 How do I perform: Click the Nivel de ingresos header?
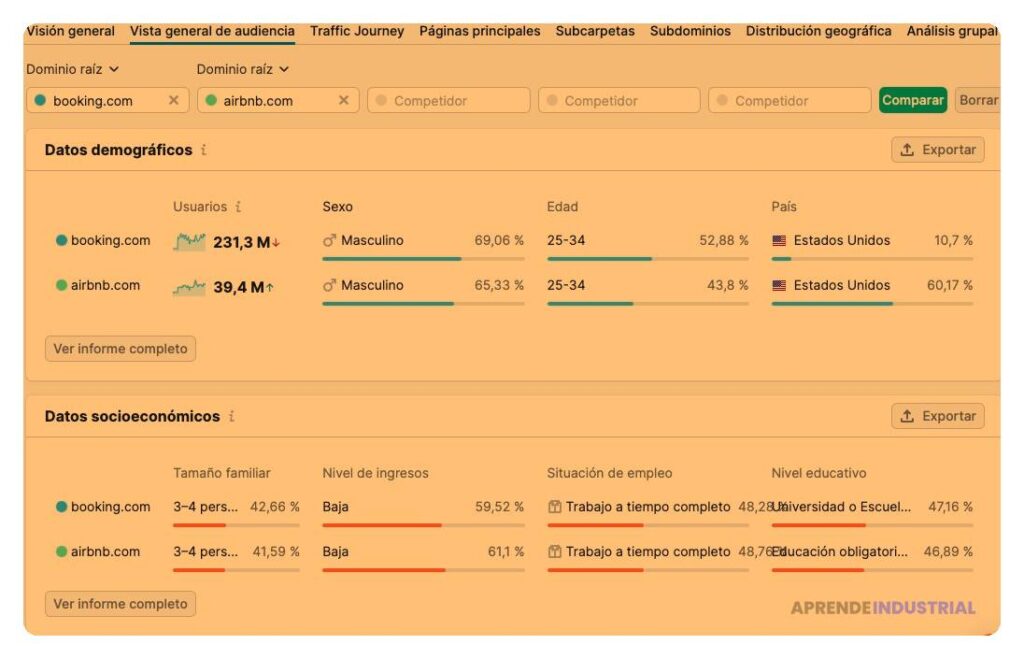[376, 473]
